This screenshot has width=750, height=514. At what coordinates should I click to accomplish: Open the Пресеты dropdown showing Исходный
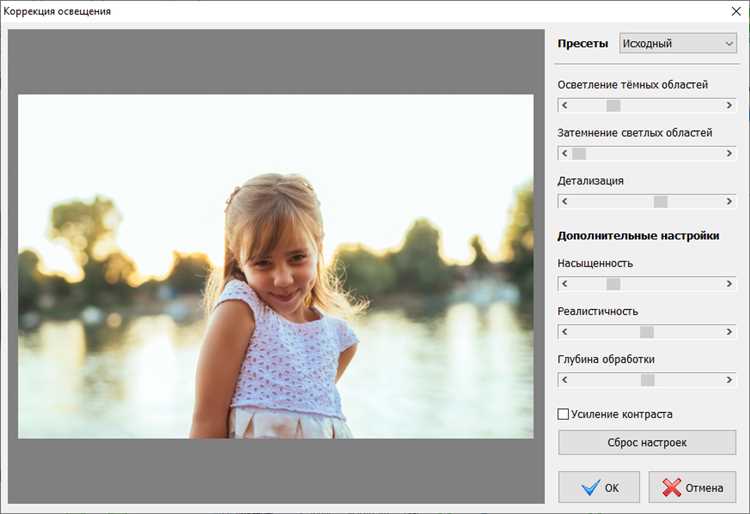point(678,44)
